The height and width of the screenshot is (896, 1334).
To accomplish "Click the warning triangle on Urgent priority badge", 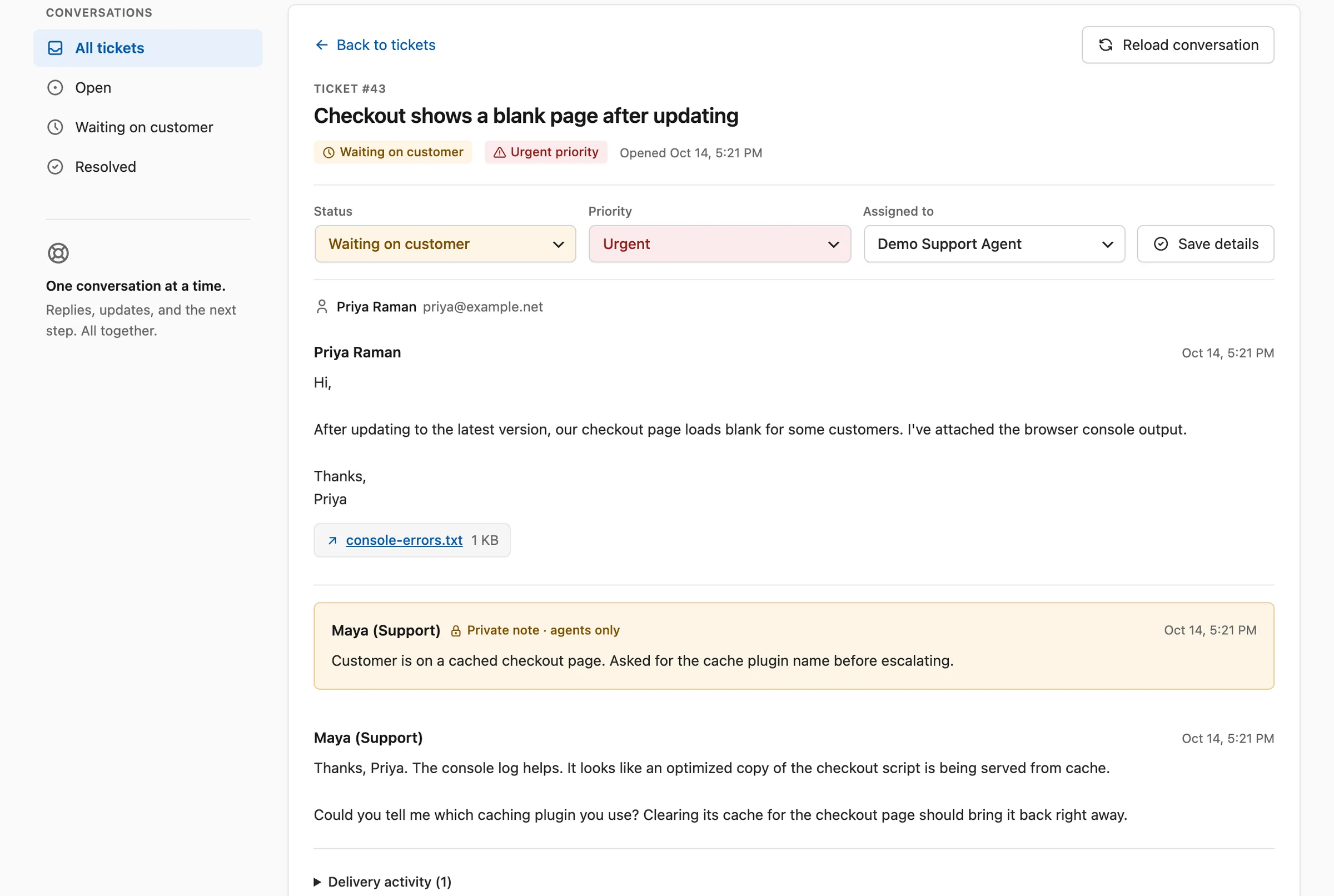I will 499,152.
